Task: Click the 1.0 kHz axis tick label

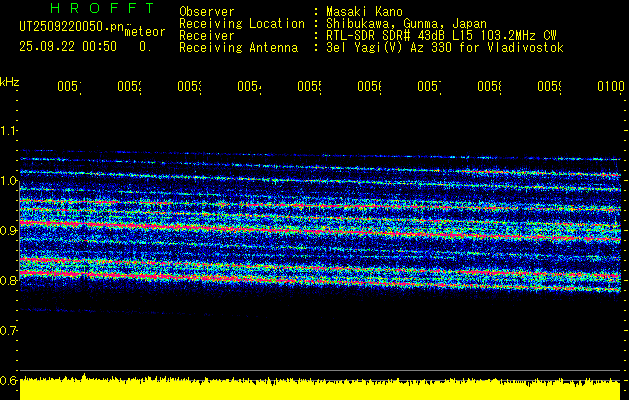Action: pos(8,181)
